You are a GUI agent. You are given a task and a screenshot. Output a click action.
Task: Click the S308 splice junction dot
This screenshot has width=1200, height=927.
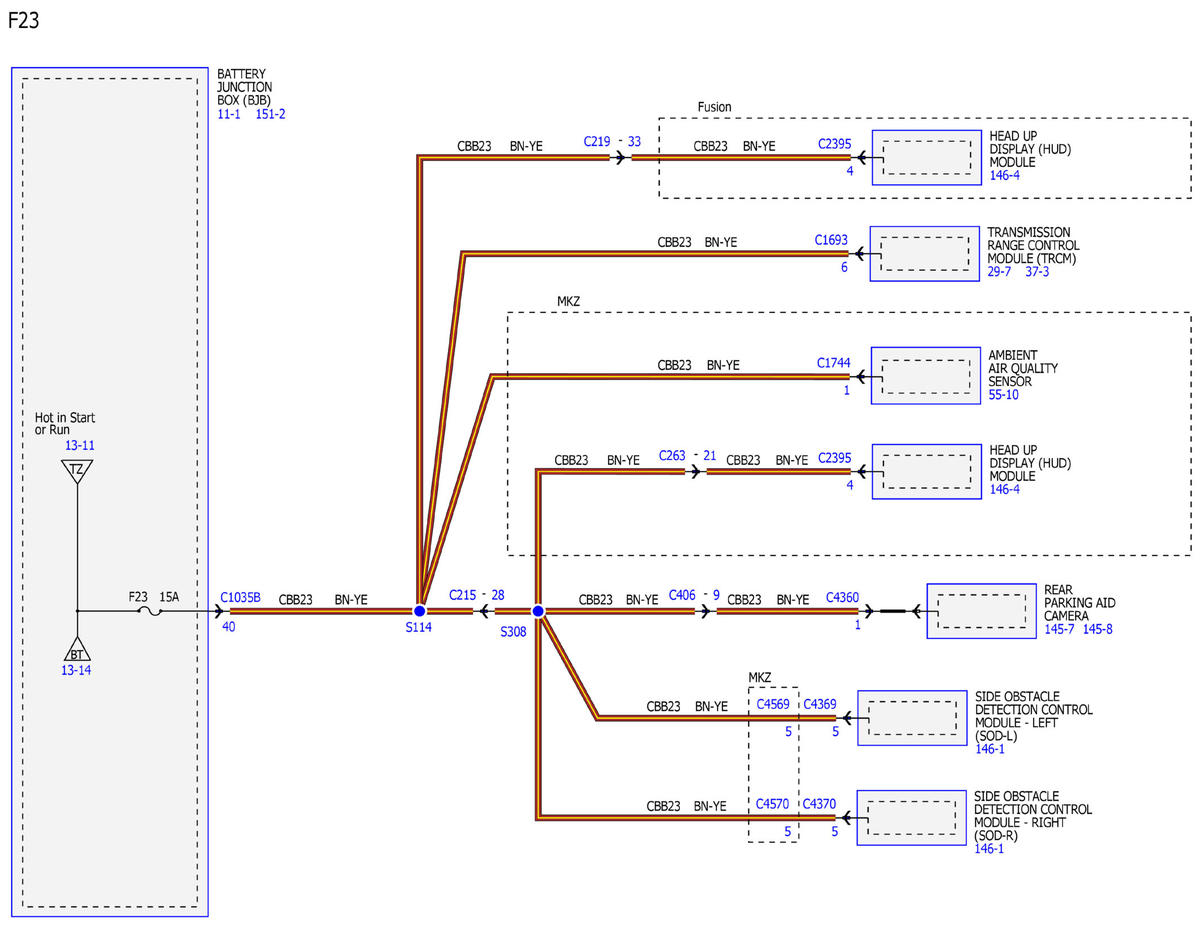(x=537, y=610)
